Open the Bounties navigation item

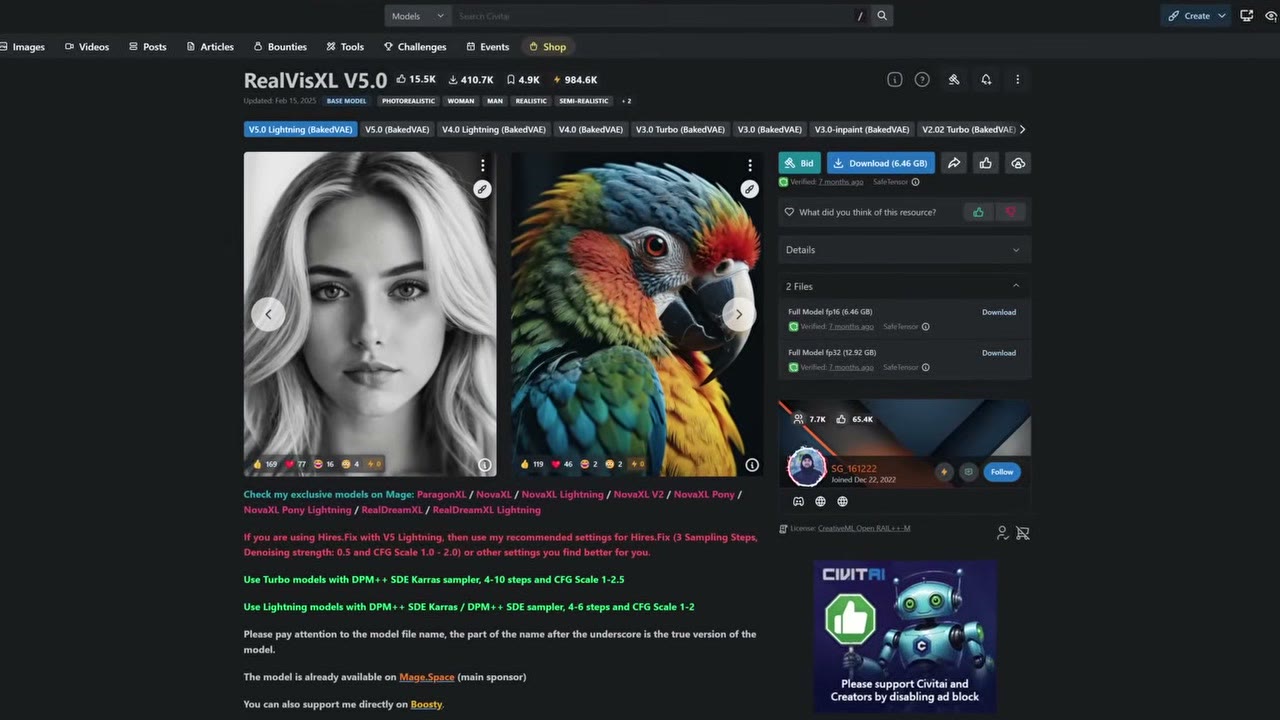280,47
